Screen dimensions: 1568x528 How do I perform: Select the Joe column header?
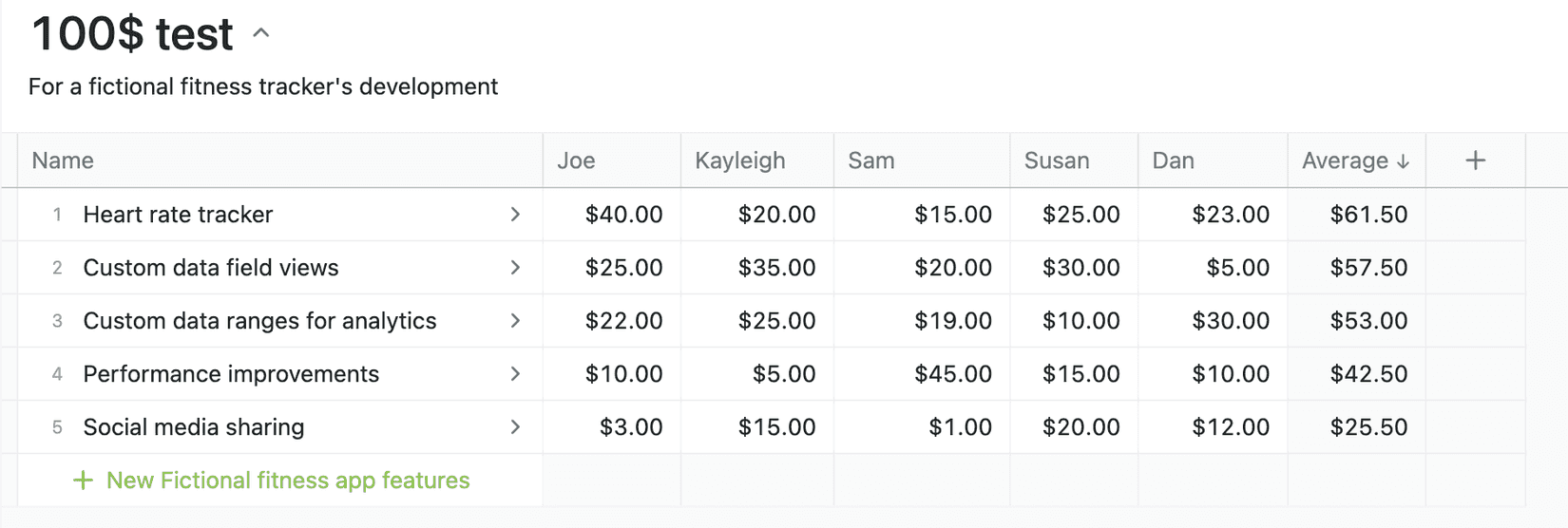(x=576, y=160)
